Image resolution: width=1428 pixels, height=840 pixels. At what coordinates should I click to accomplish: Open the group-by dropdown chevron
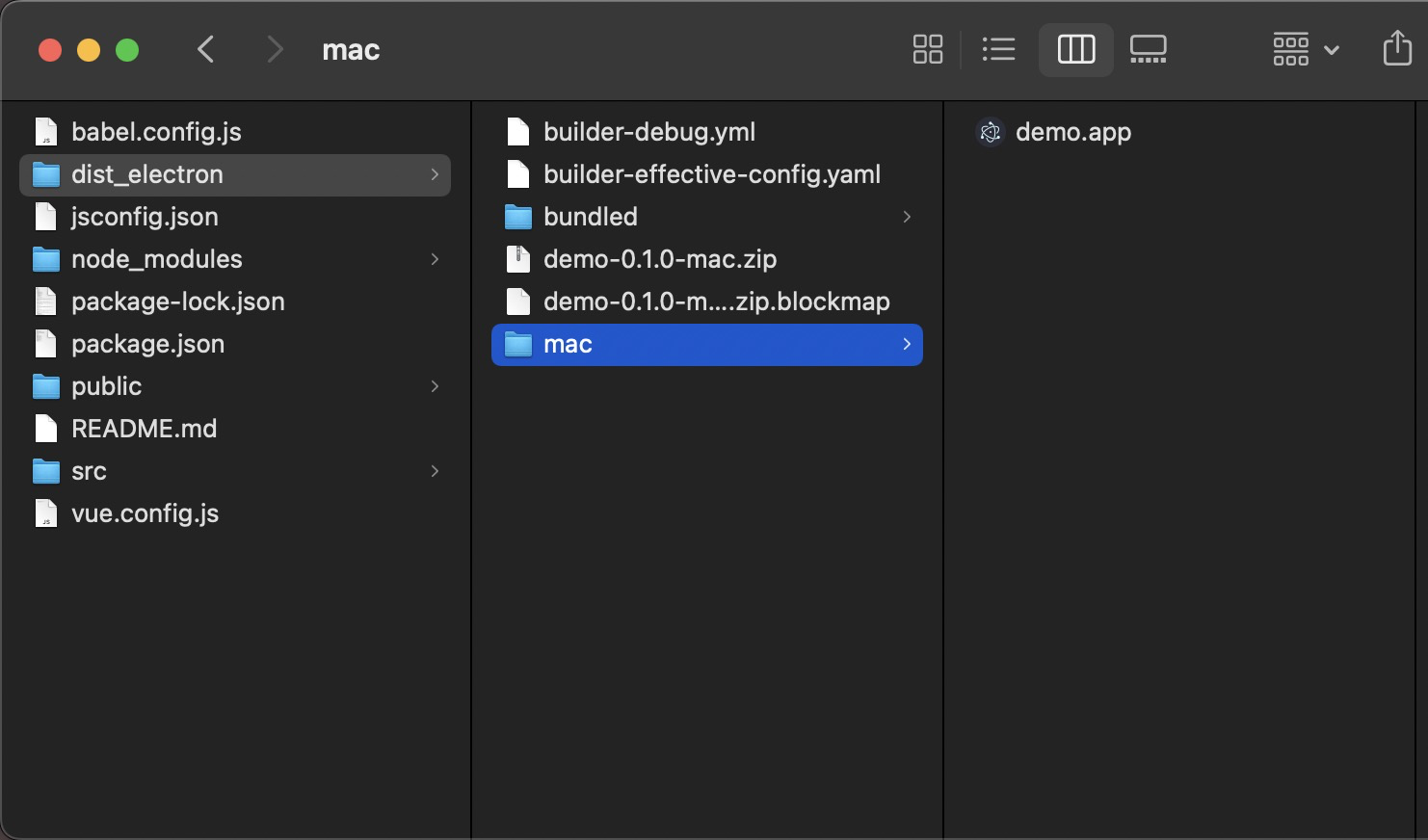[x=1332, y=49]
